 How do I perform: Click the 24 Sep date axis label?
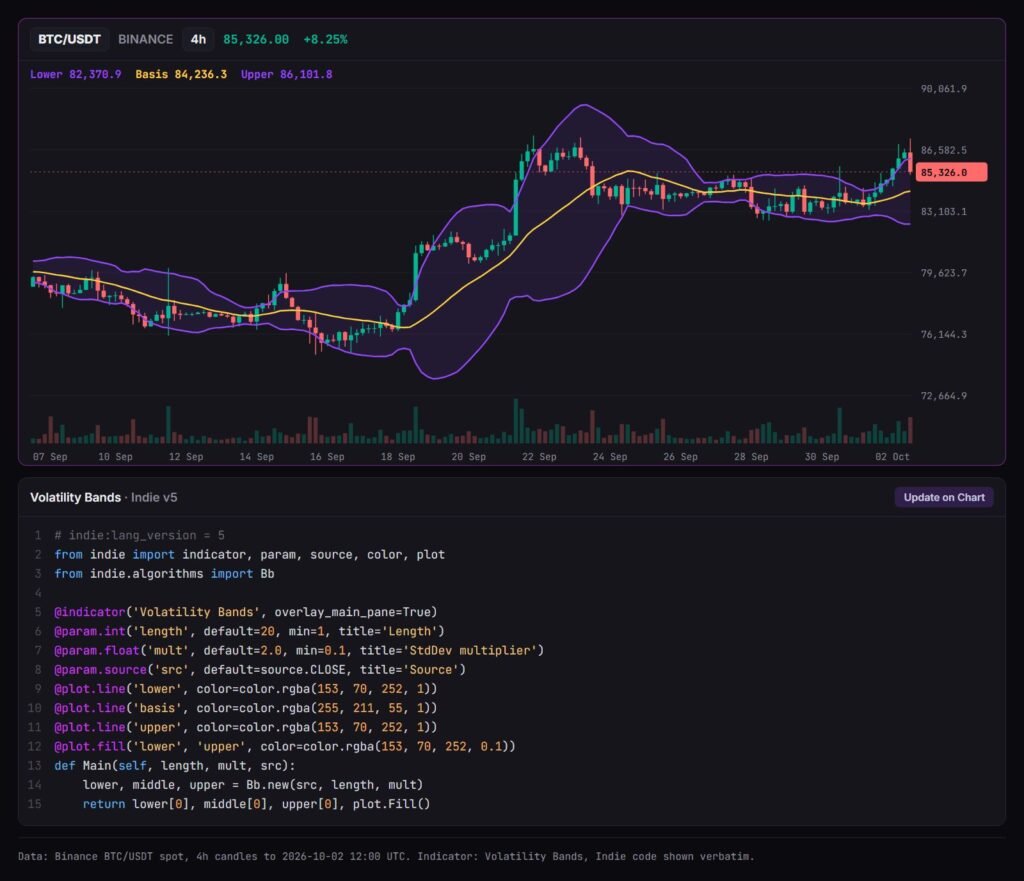point(609,457)
